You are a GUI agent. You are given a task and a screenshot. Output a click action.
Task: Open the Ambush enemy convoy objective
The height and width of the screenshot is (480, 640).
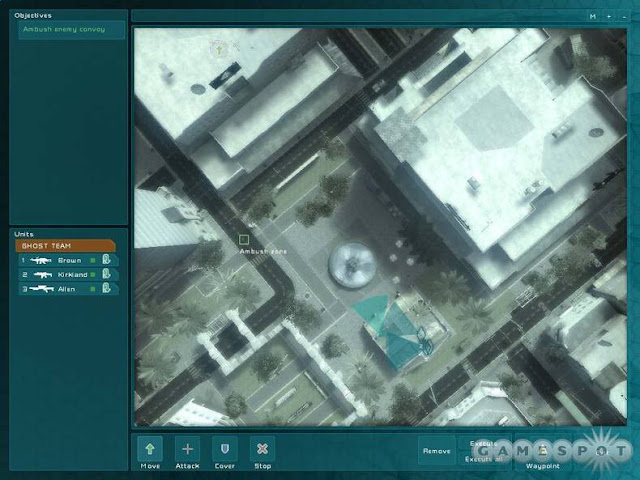71,29
